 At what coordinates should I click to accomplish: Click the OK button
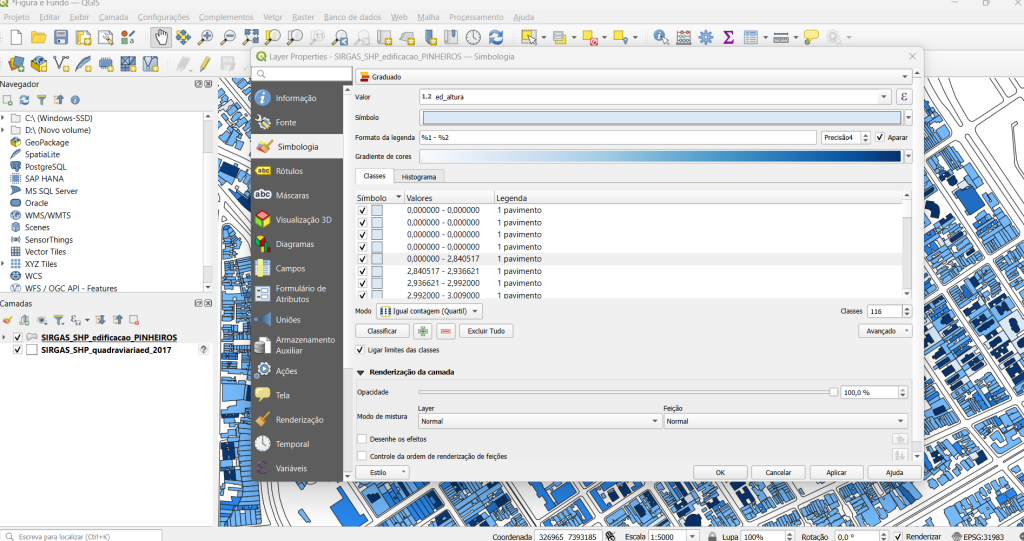pos(720,472)
